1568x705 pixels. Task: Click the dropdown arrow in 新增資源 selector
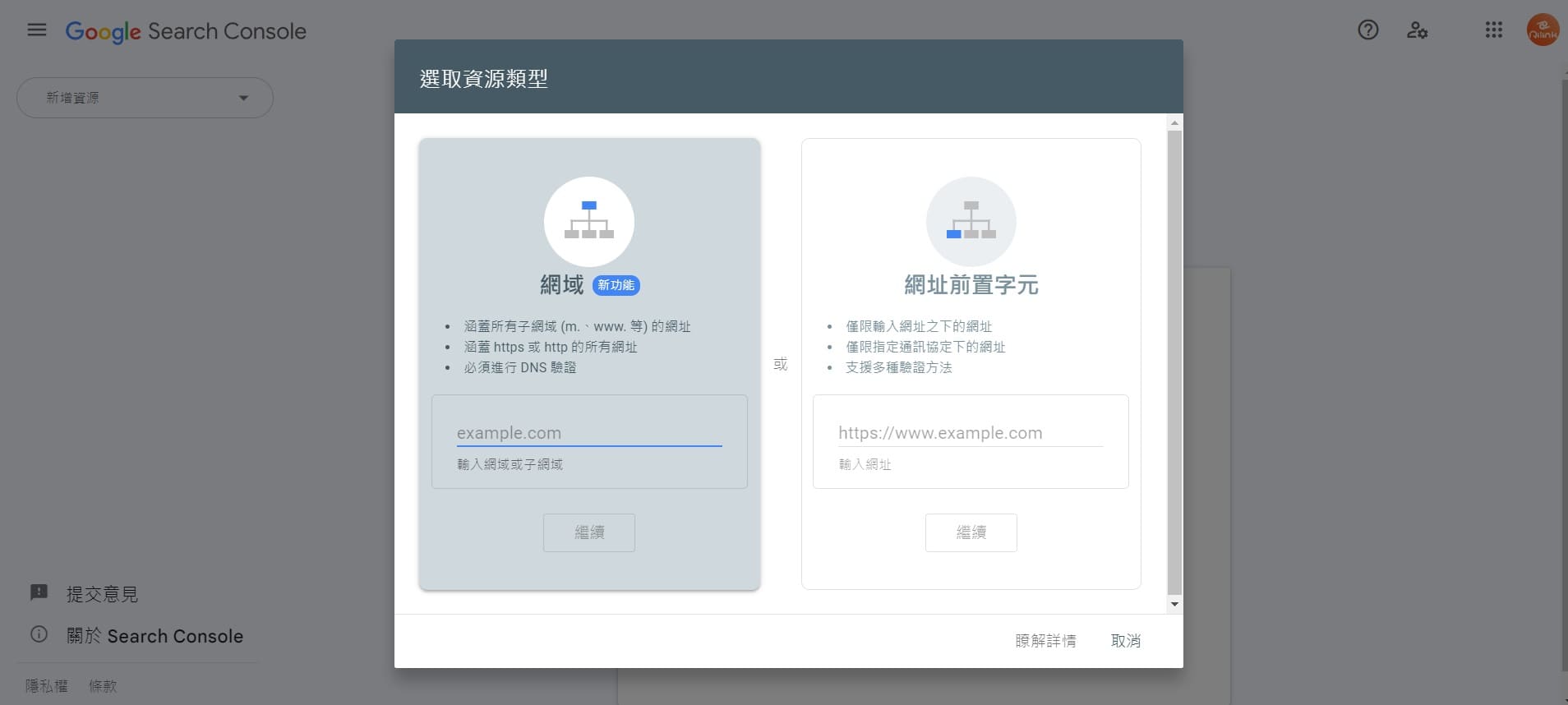(243, 98)
